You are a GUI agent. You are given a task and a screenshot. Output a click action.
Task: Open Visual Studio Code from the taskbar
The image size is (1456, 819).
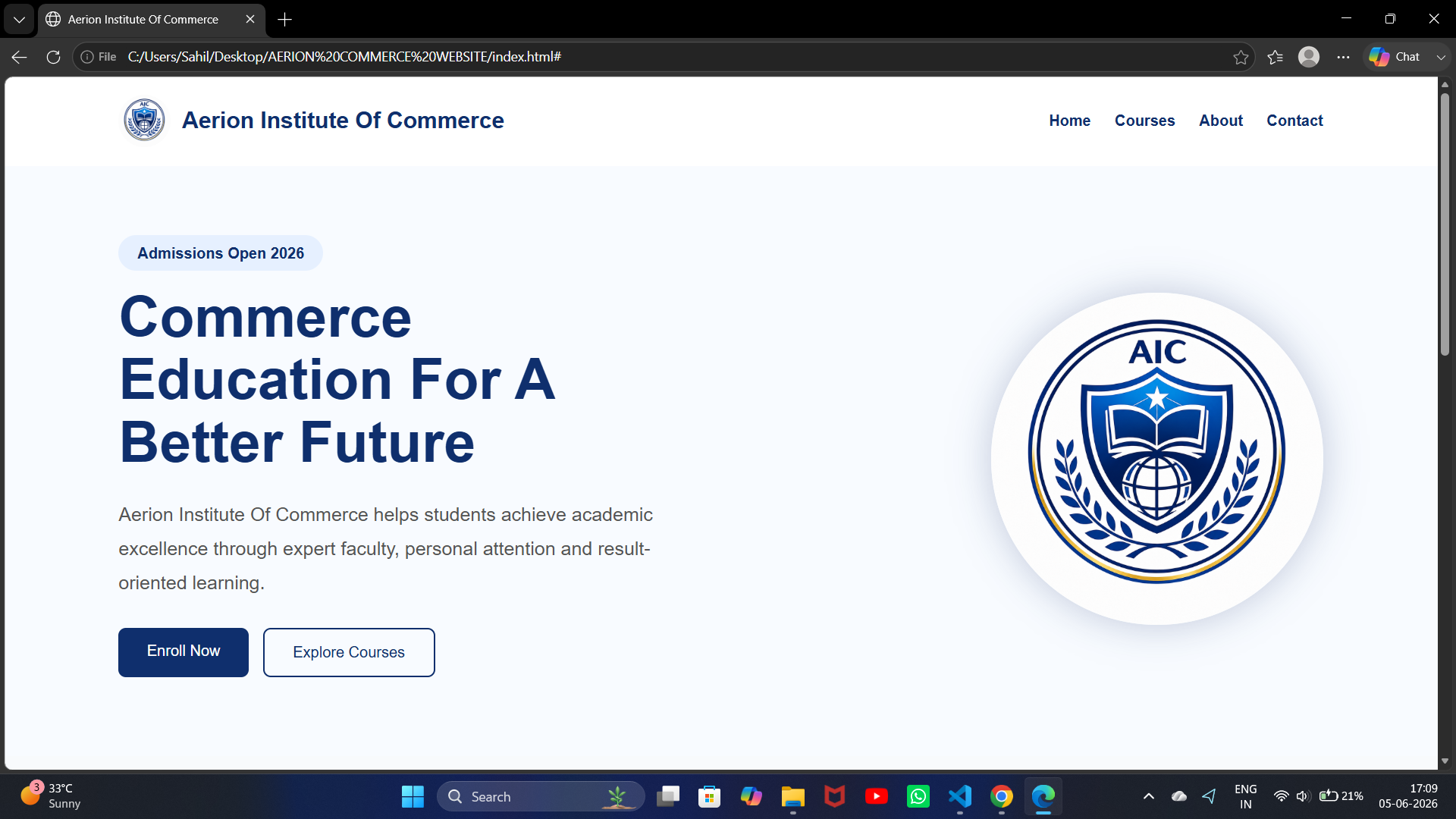pos(960,797)
